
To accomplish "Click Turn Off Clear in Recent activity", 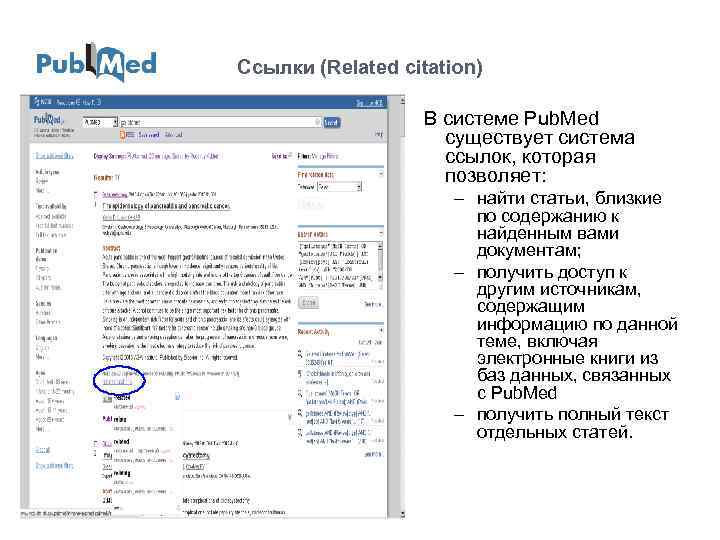I will click(370, 342).
